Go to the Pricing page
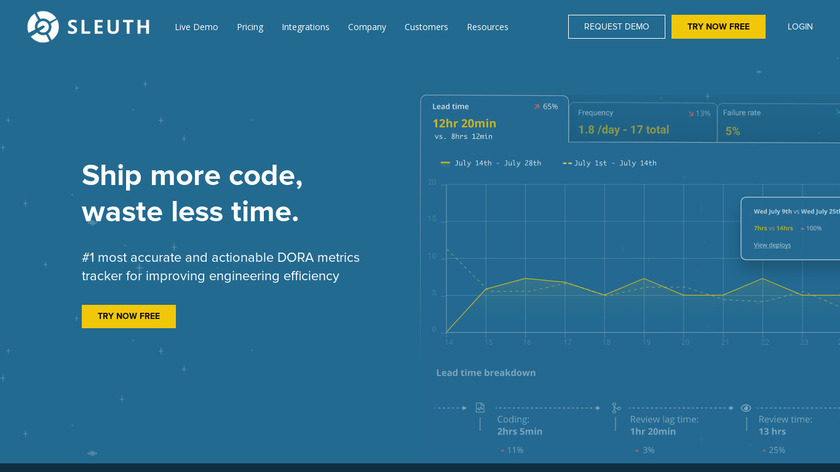 (x=250, y=27)
